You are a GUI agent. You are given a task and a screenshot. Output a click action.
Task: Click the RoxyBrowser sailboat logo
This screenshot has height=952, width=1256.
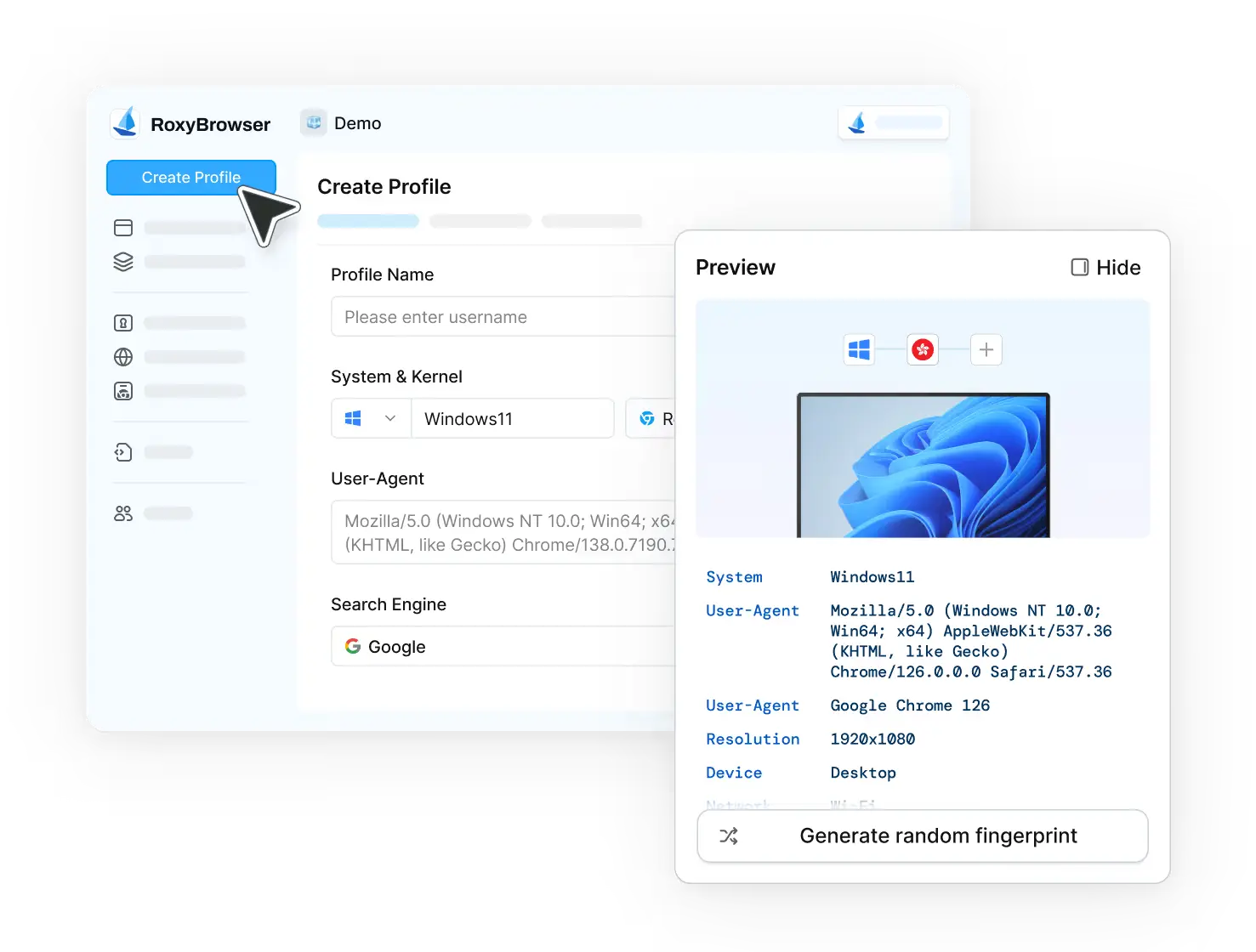126,122
